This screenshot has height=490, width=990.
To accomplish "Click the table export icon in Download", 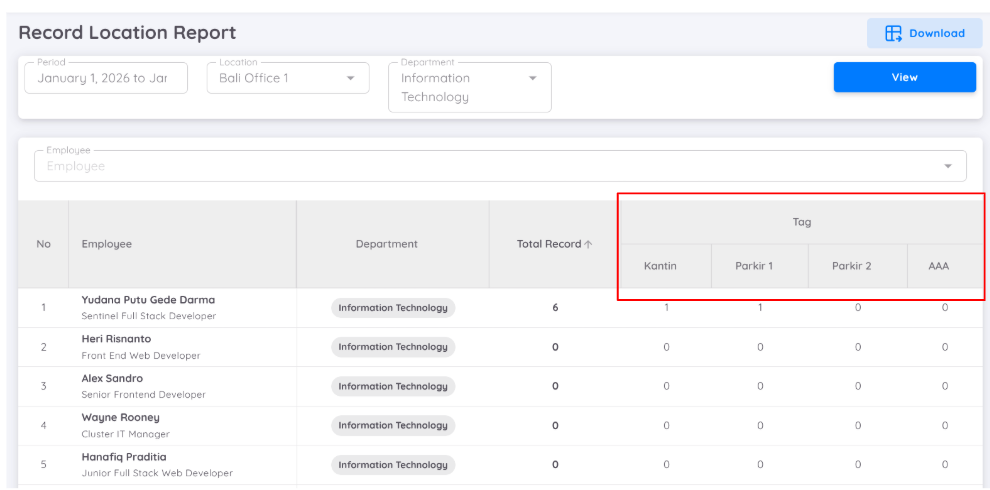I will [893, 33].
